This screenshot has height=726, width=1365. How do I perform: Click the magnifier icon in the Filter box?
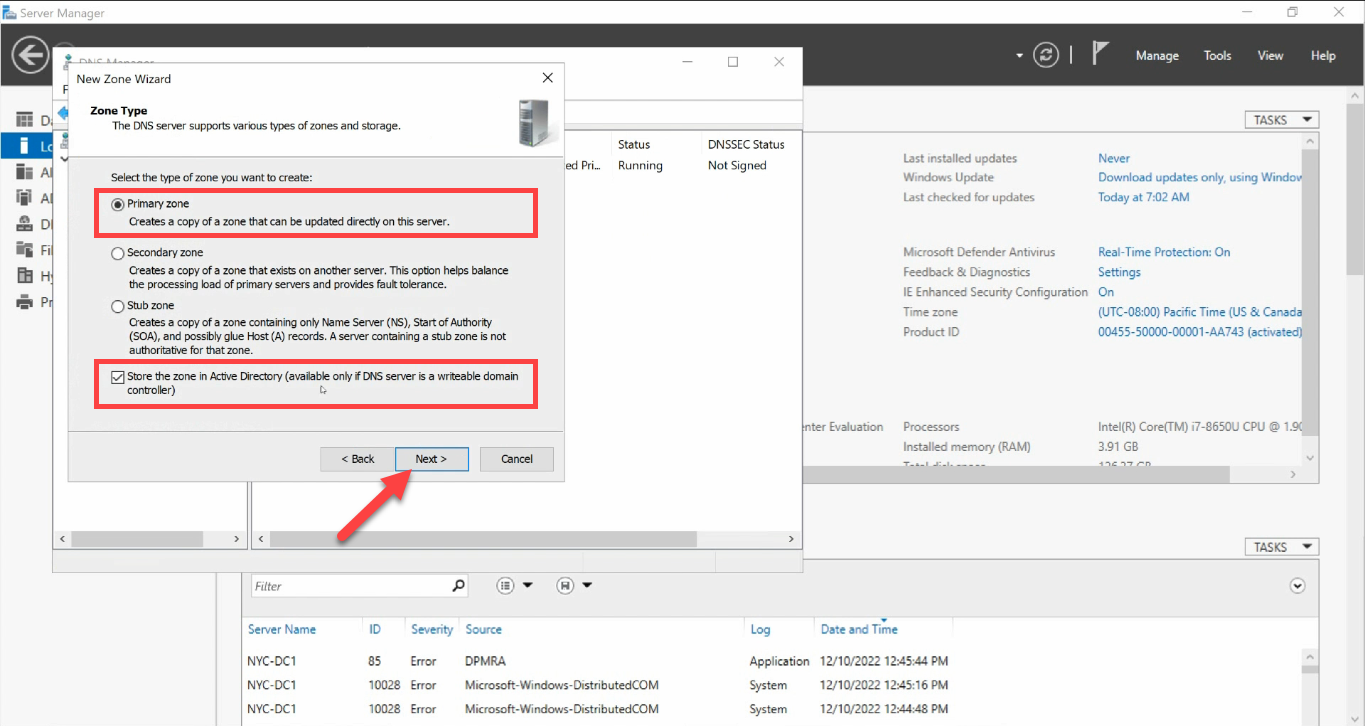pos(458,586)
